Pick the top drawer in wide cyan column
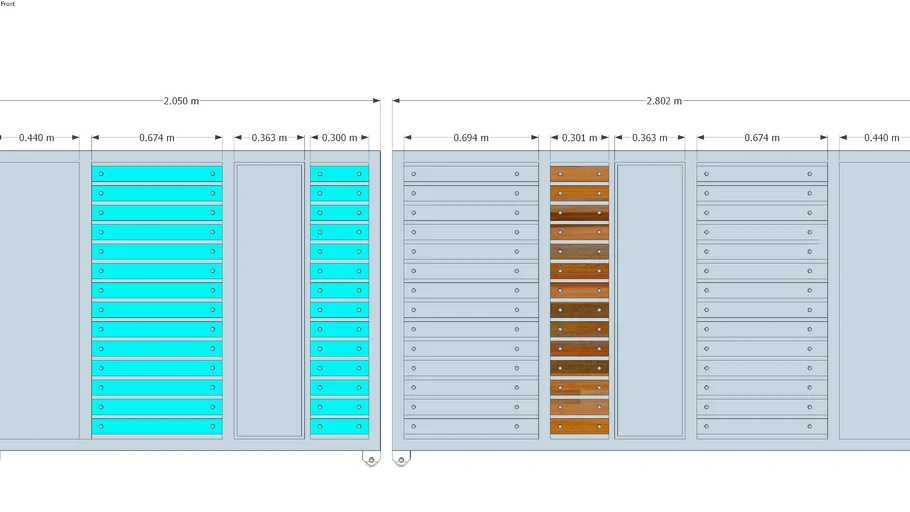The height and width of the screenshot is (512, 910). pyautogui.click(x=157, y=174)
